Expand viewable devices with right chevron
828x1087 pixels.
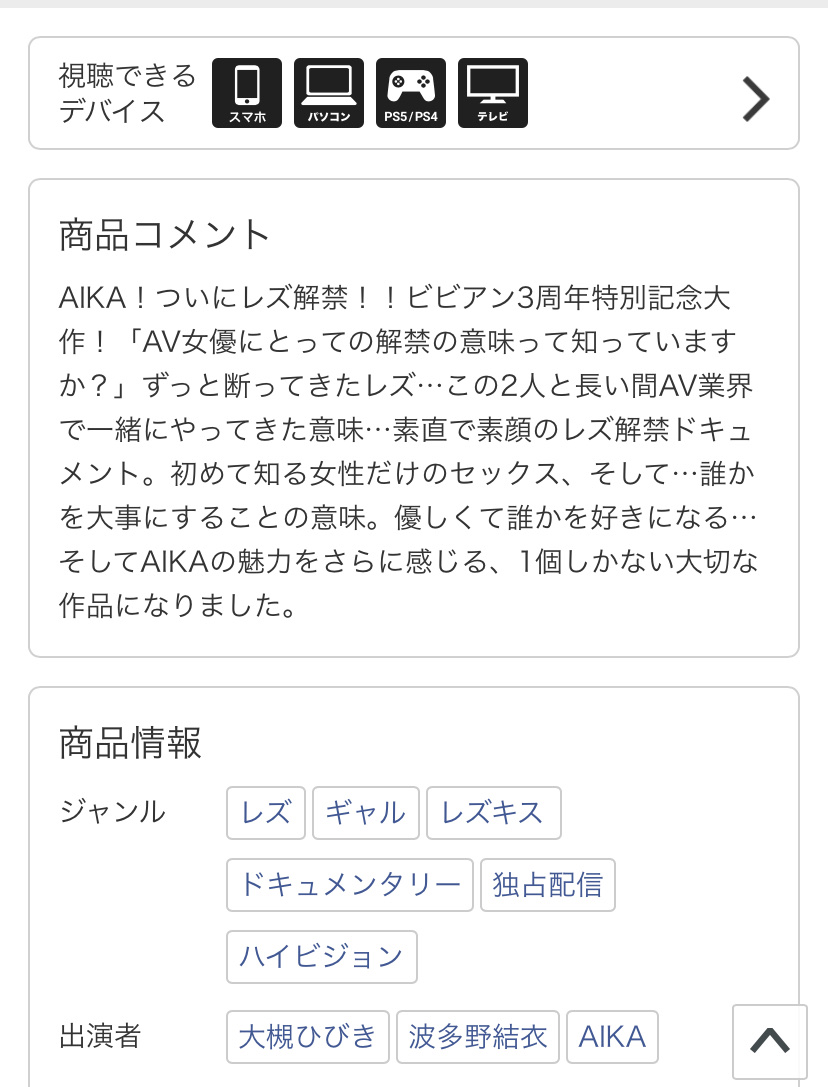(x=756, y=100)
